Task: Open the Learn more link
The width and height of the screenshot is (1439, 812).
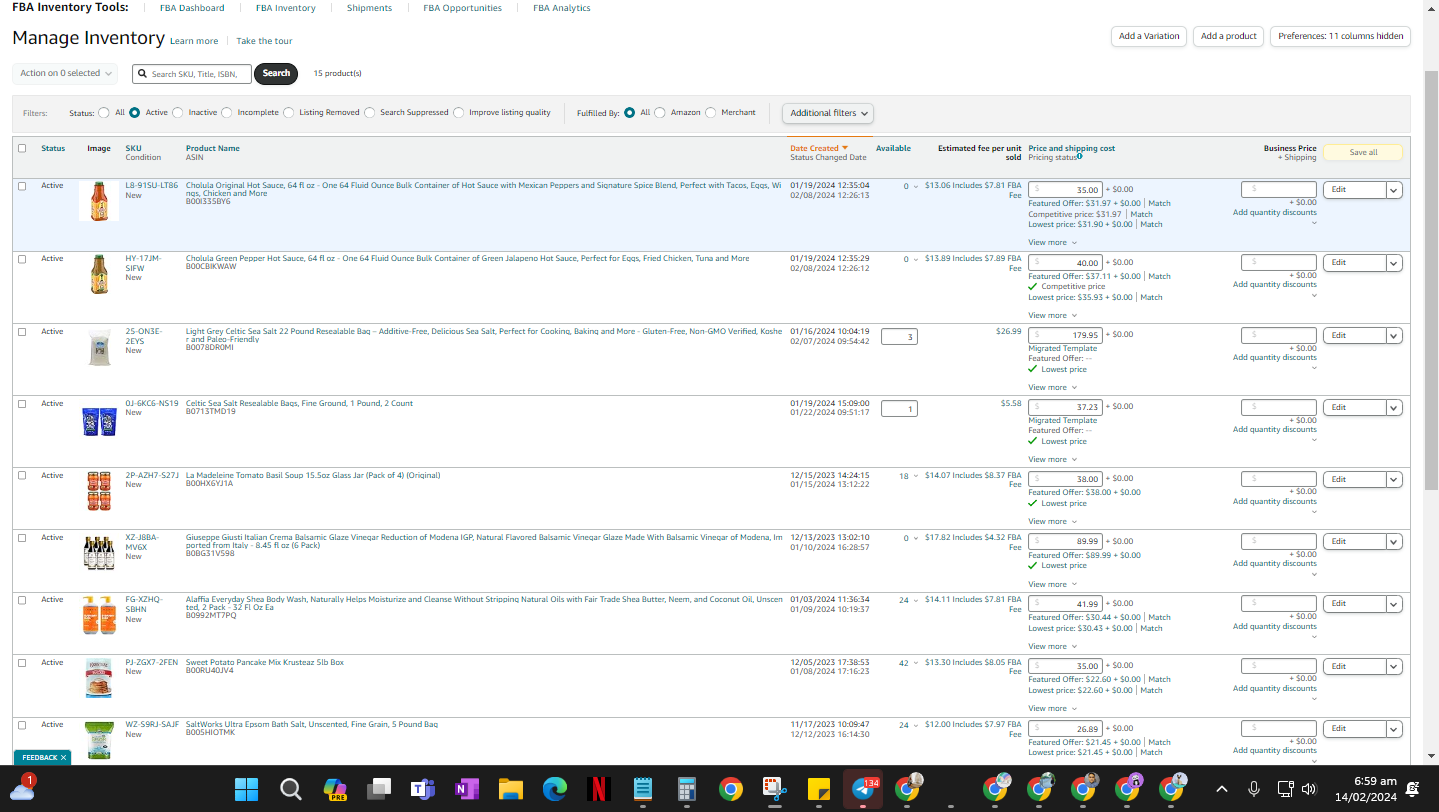Action: pos(194,41)
